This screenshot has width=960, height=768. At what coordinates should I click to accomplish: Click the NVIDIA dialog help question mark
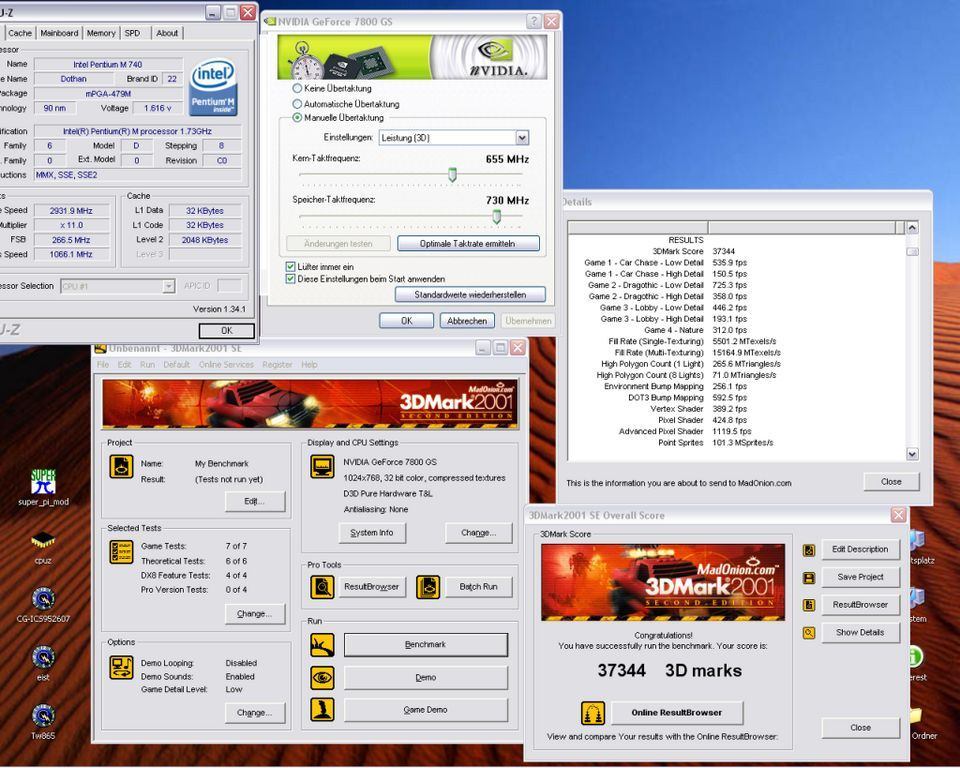[x=534, y=21]
